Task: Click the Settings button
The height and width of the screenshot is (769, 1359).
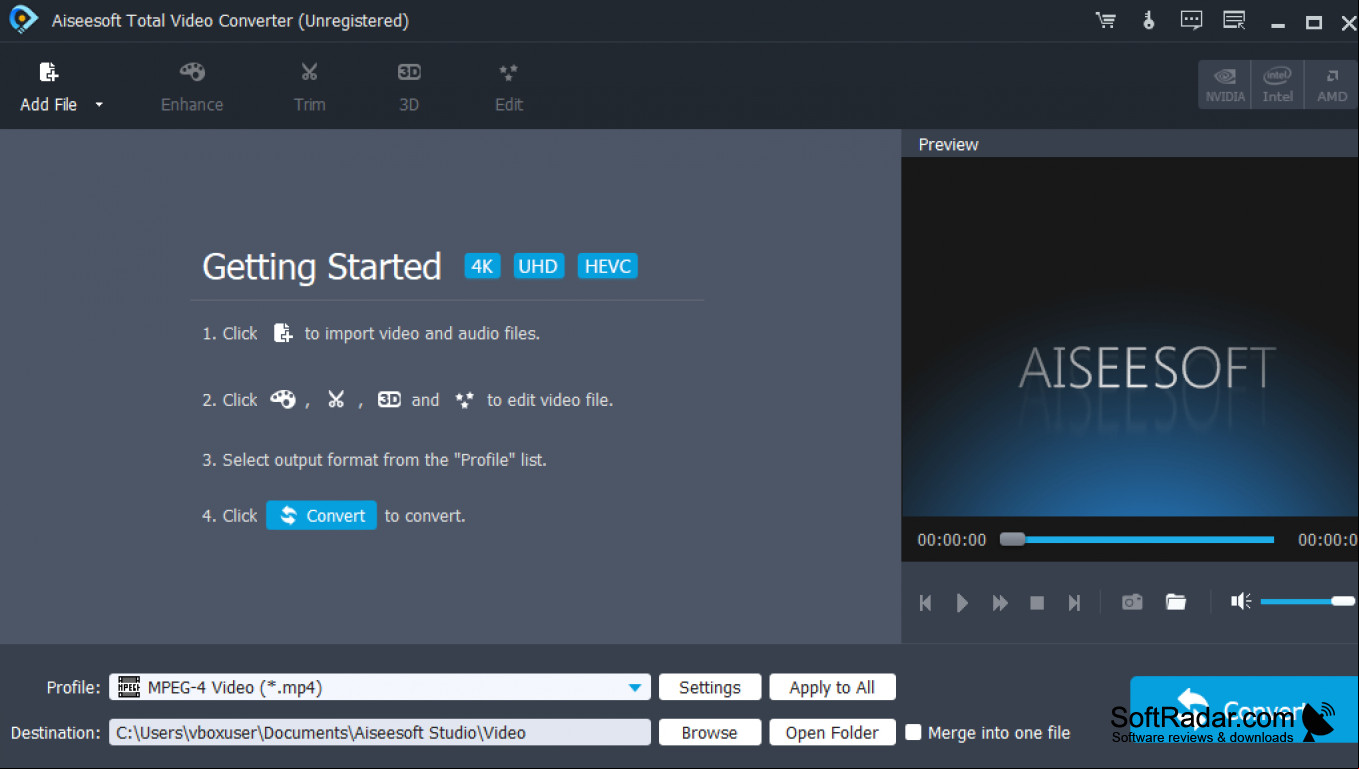Action: coord(710,687)
